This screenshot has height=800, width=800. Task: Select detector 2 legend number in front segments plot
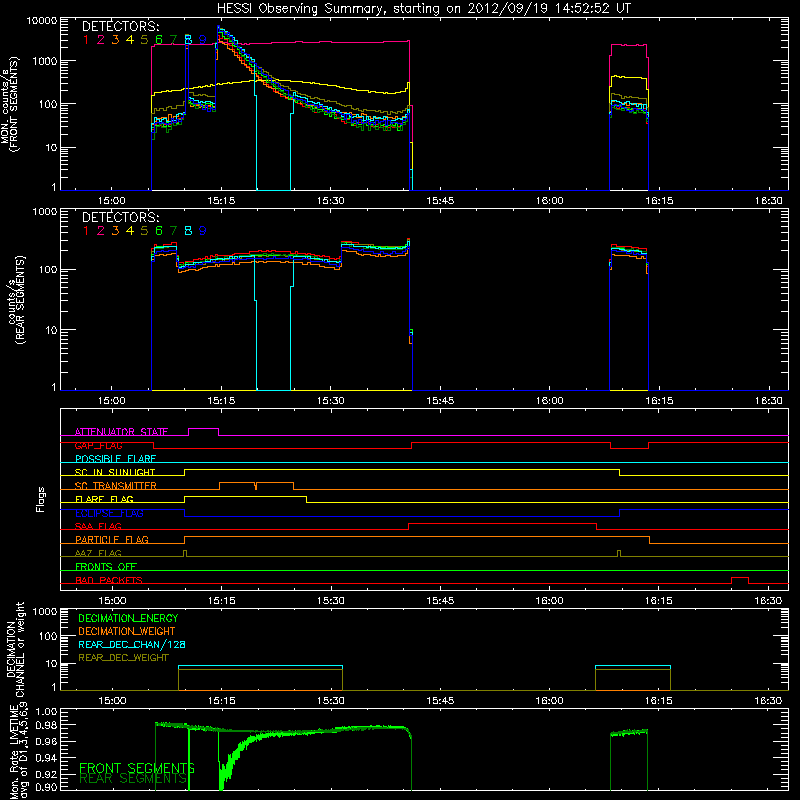coord(101,40)
